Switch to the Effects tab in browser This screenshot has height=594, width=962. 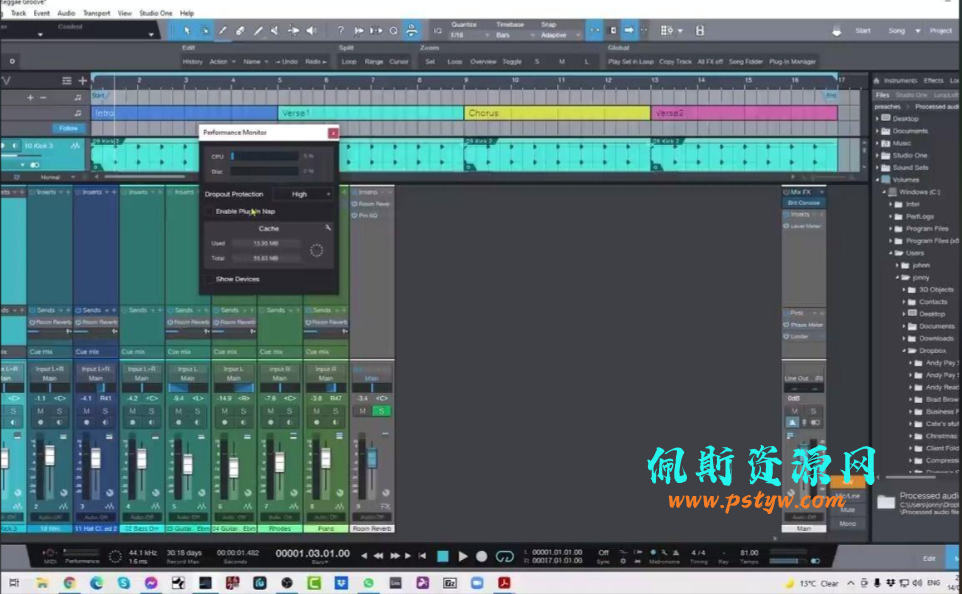click(933, 80)
